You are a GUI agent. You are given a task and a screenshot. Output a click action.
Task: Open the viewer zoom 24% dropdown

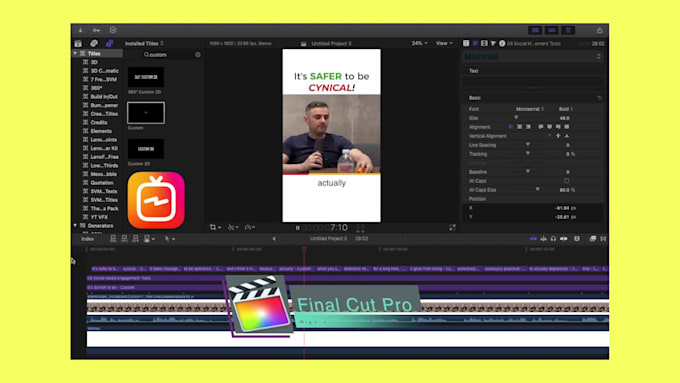[x=419, y=43]
